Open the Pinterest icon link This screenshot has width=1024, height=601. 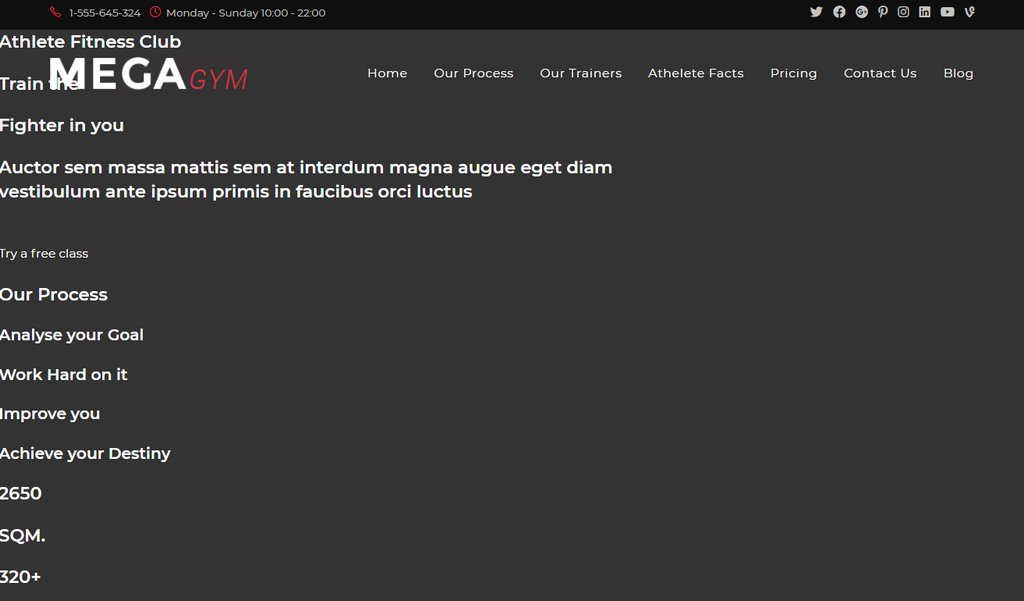pos(883,12)
